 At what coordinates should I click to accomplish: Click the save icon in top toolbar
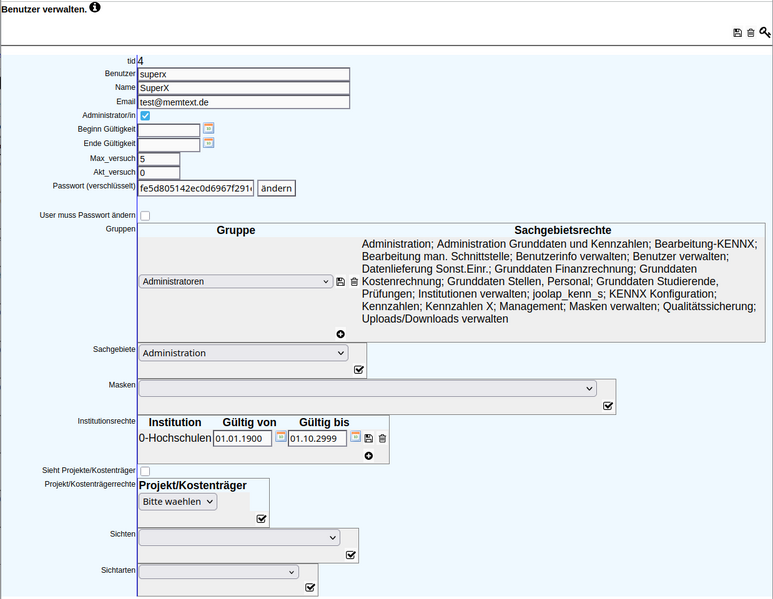[x=738, y=33]
